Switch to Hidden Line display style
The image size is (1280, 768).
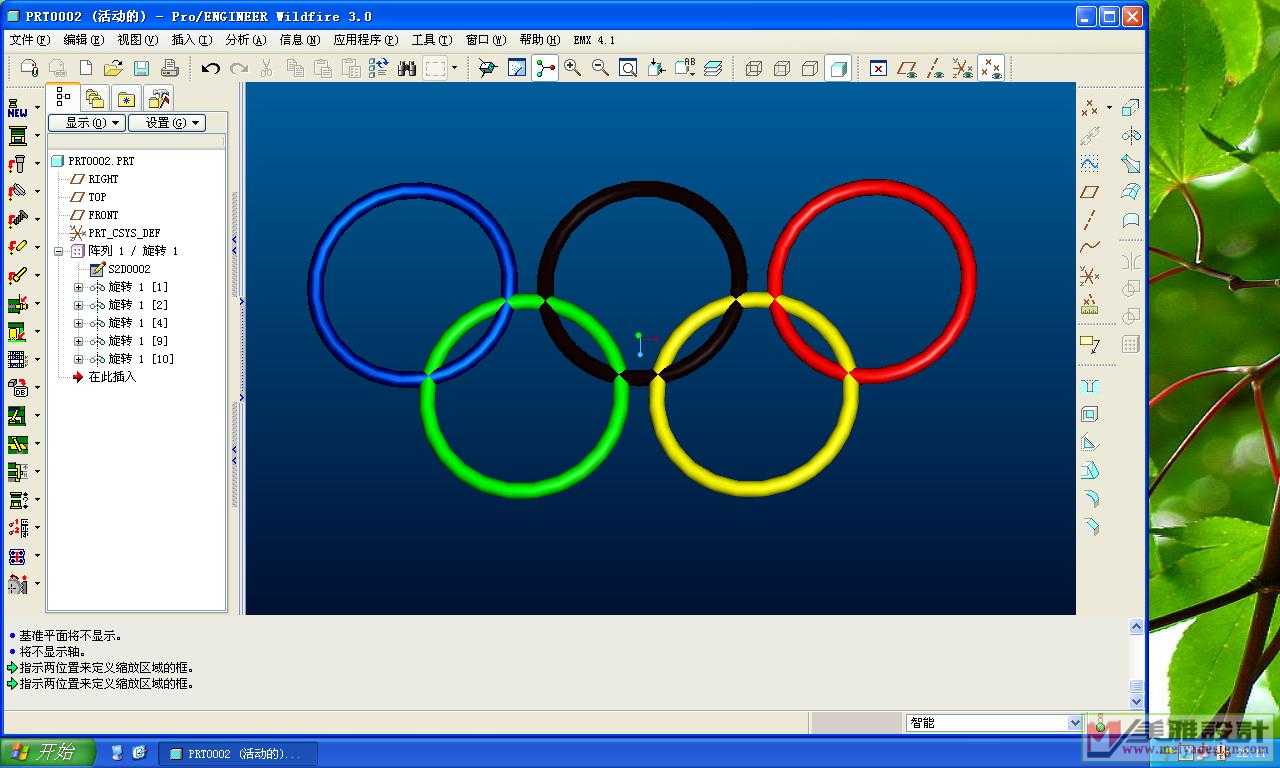click(x=782, y=68)
